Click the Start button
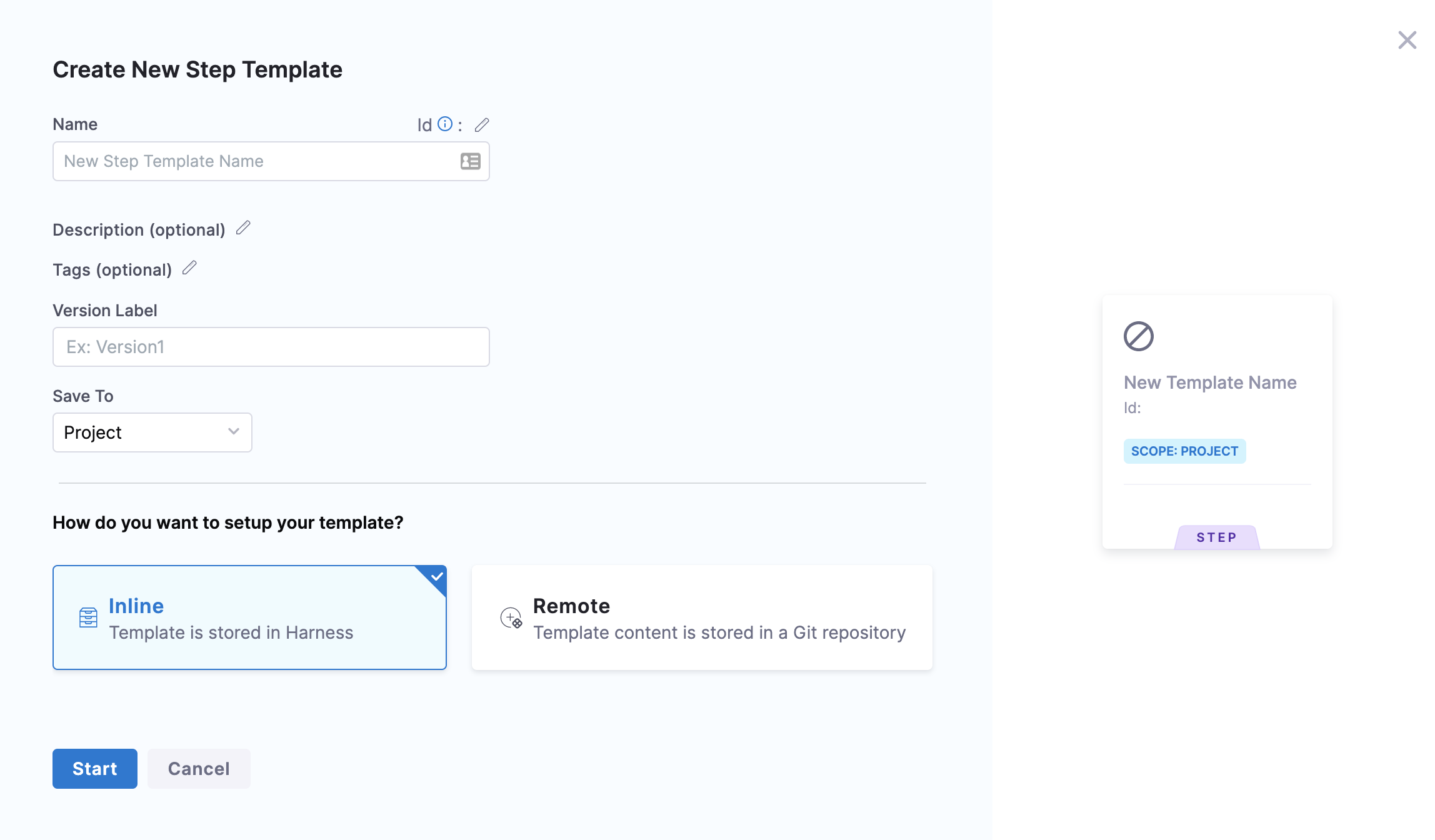1435x840 pixels. coord(94,768)
